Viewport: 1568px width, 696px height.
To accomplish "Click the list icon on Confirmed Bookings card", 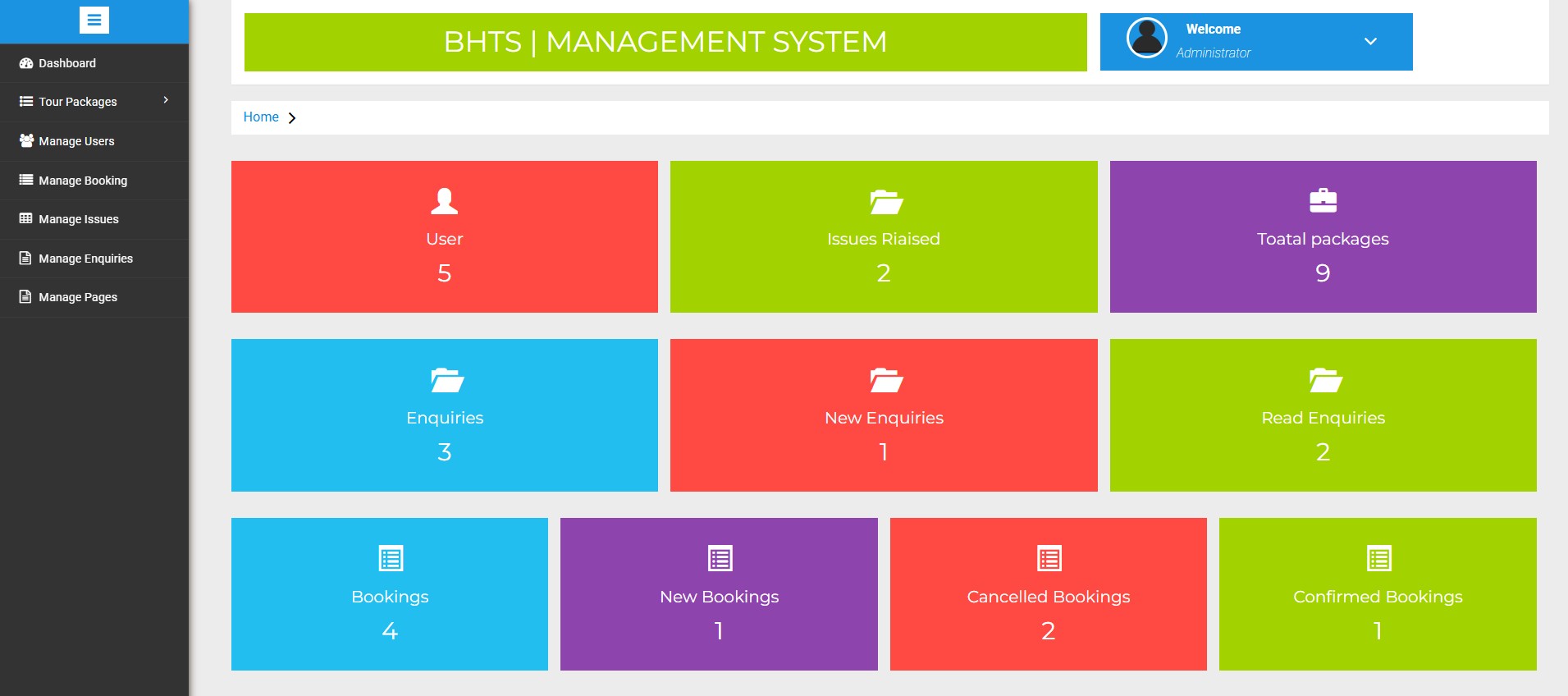I will pos(1378,558).
